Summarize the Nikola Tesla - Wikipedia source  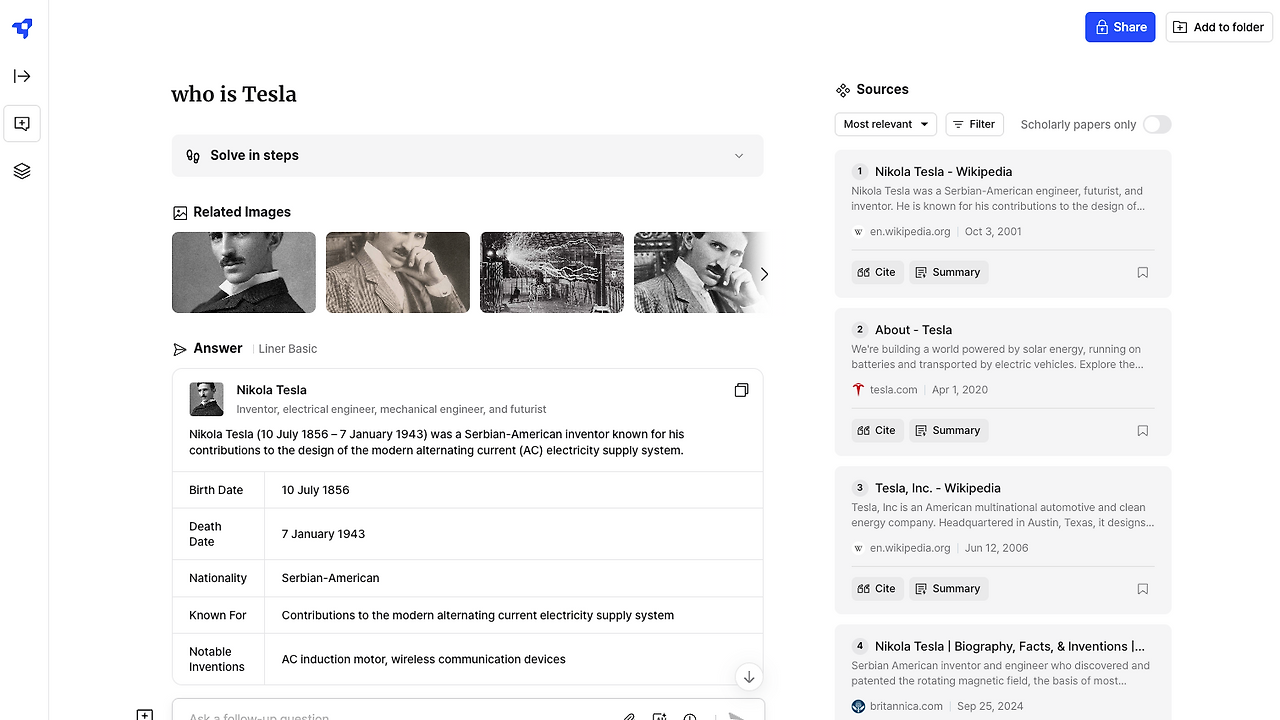tap(948, 272)
